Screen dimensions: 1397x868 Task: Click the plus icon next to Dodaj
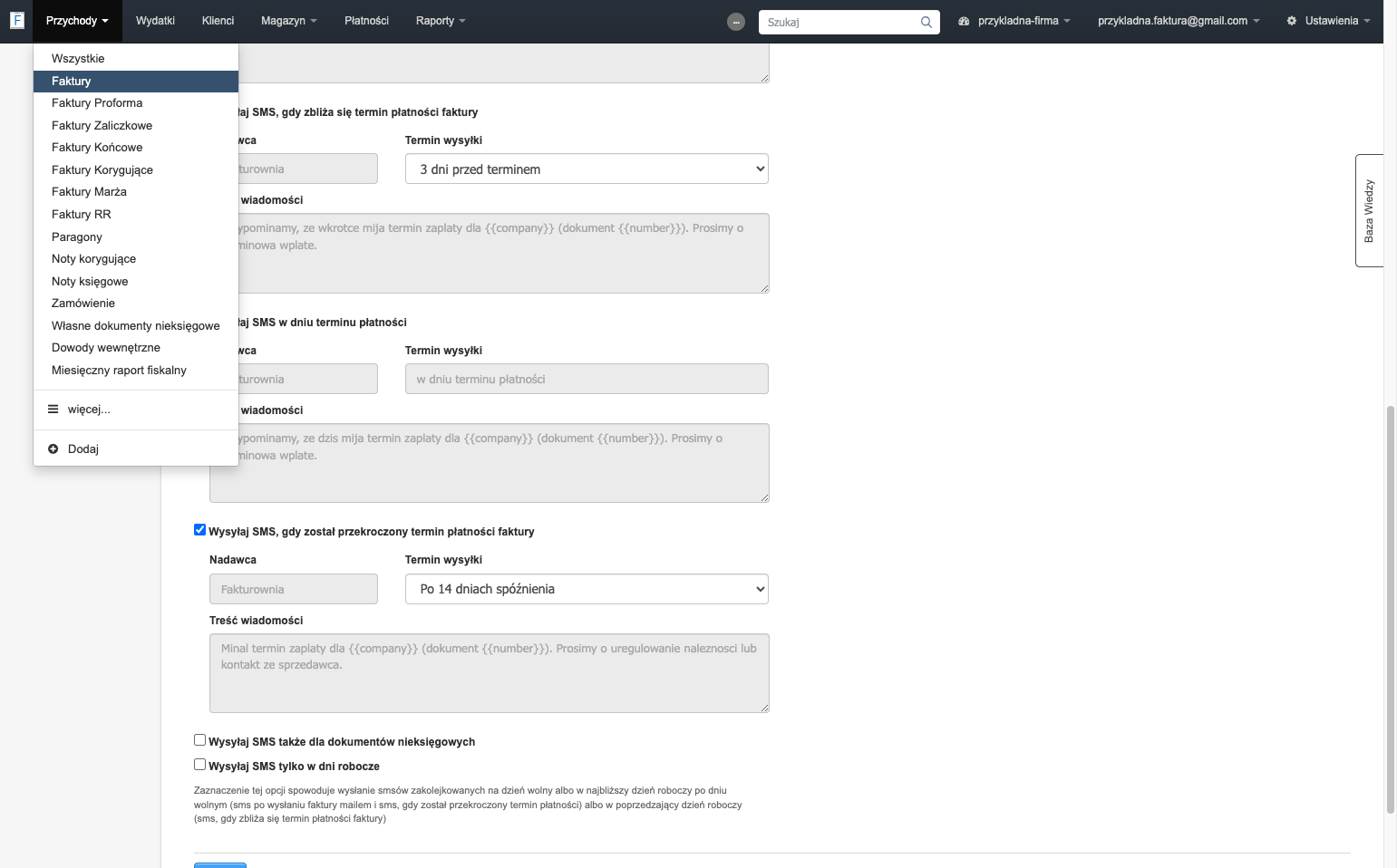point(53,449)
